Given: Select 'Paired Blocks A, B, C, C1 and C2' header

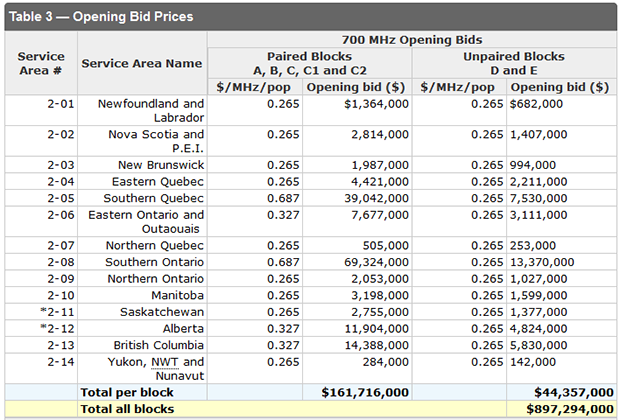Looking at the screenshot, I should click(310, 63).
